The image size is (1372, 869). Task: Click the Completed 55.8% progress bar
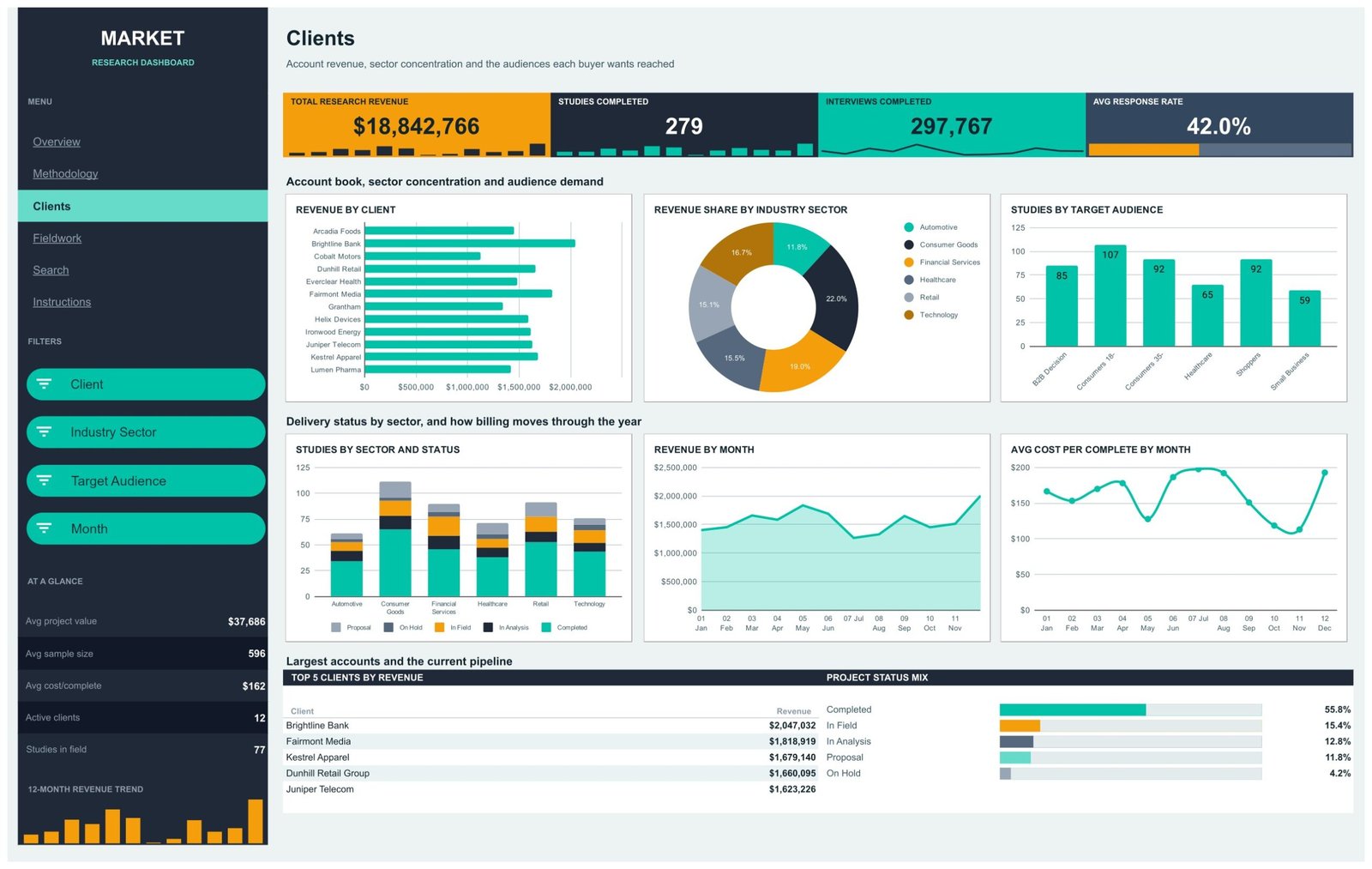pyautogui.click(x=1130, y=709)
